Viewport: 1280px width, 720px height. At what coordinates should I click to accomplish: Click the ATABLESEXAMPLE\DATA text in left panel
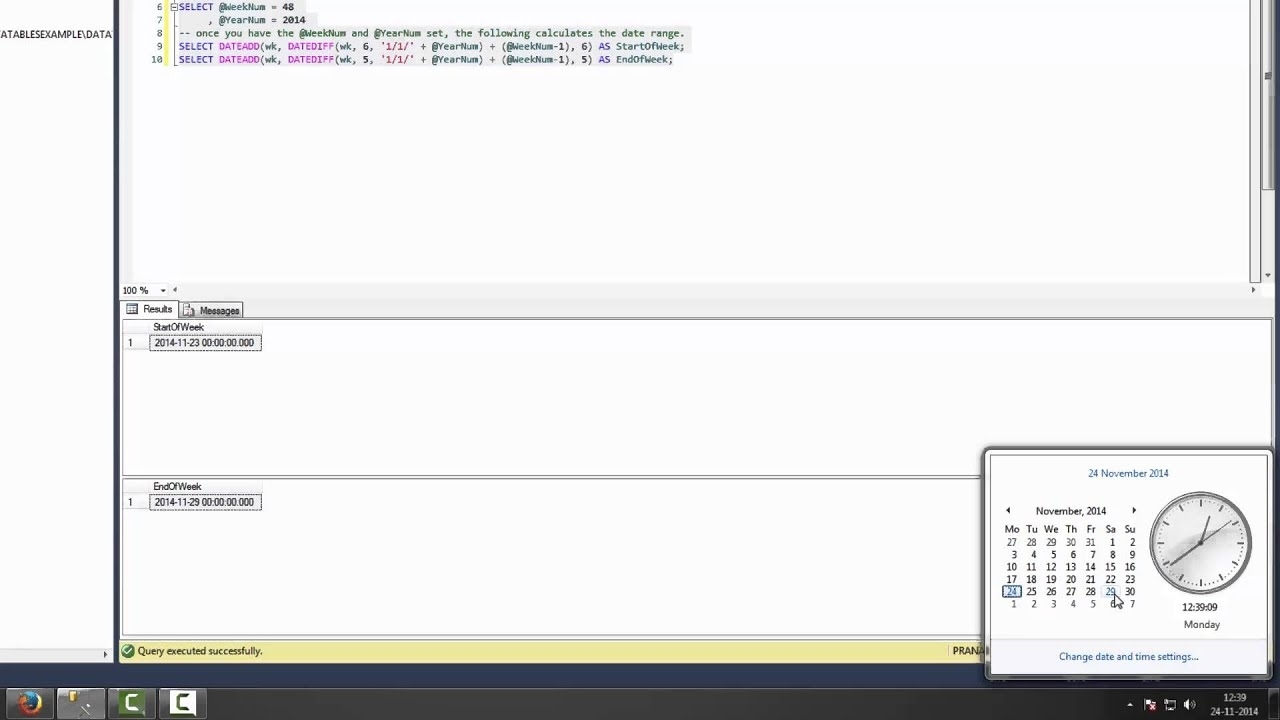(x=56, y=35)
